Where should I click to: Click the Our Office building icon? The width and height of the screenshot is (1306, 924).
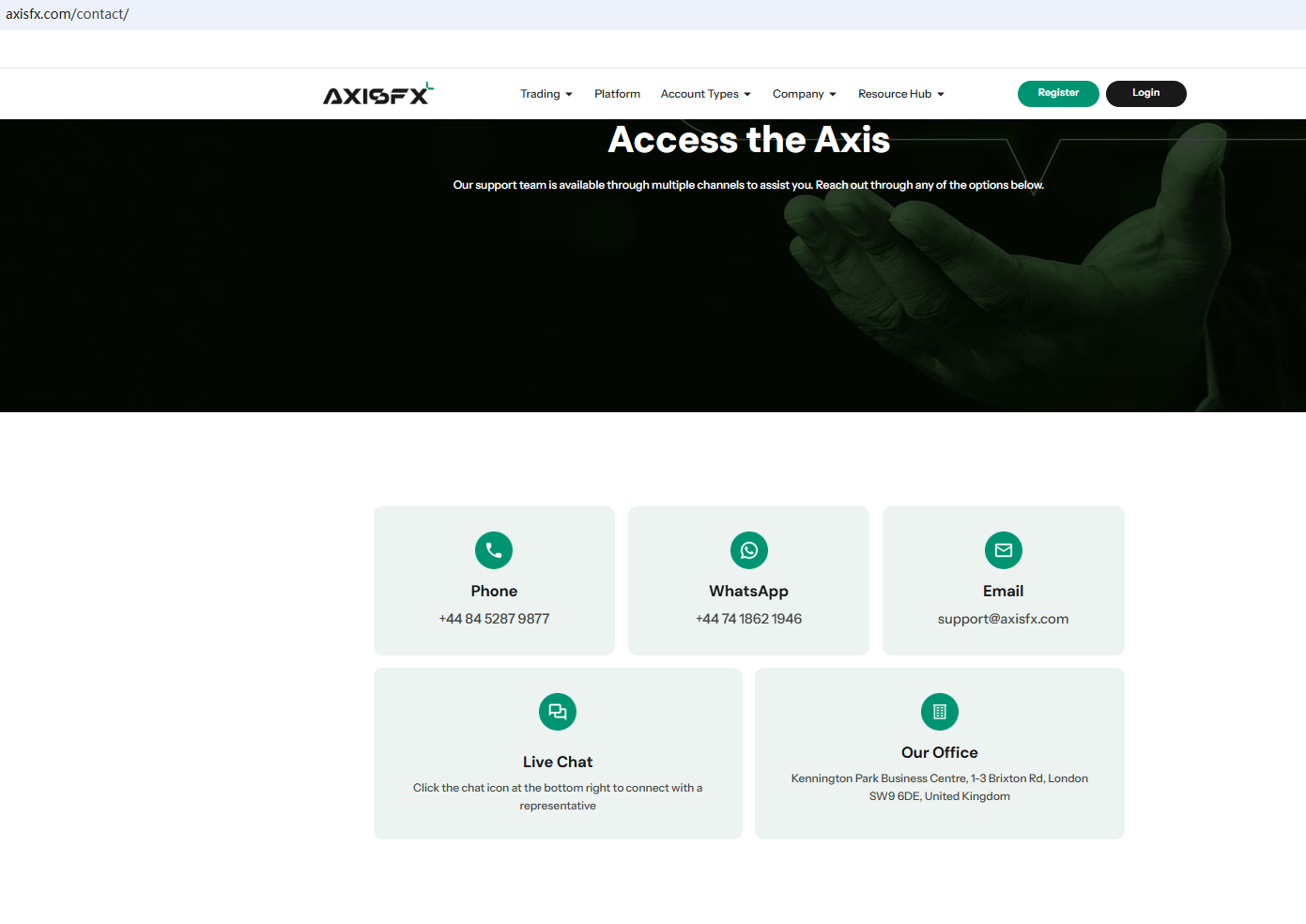coord(940,712)
